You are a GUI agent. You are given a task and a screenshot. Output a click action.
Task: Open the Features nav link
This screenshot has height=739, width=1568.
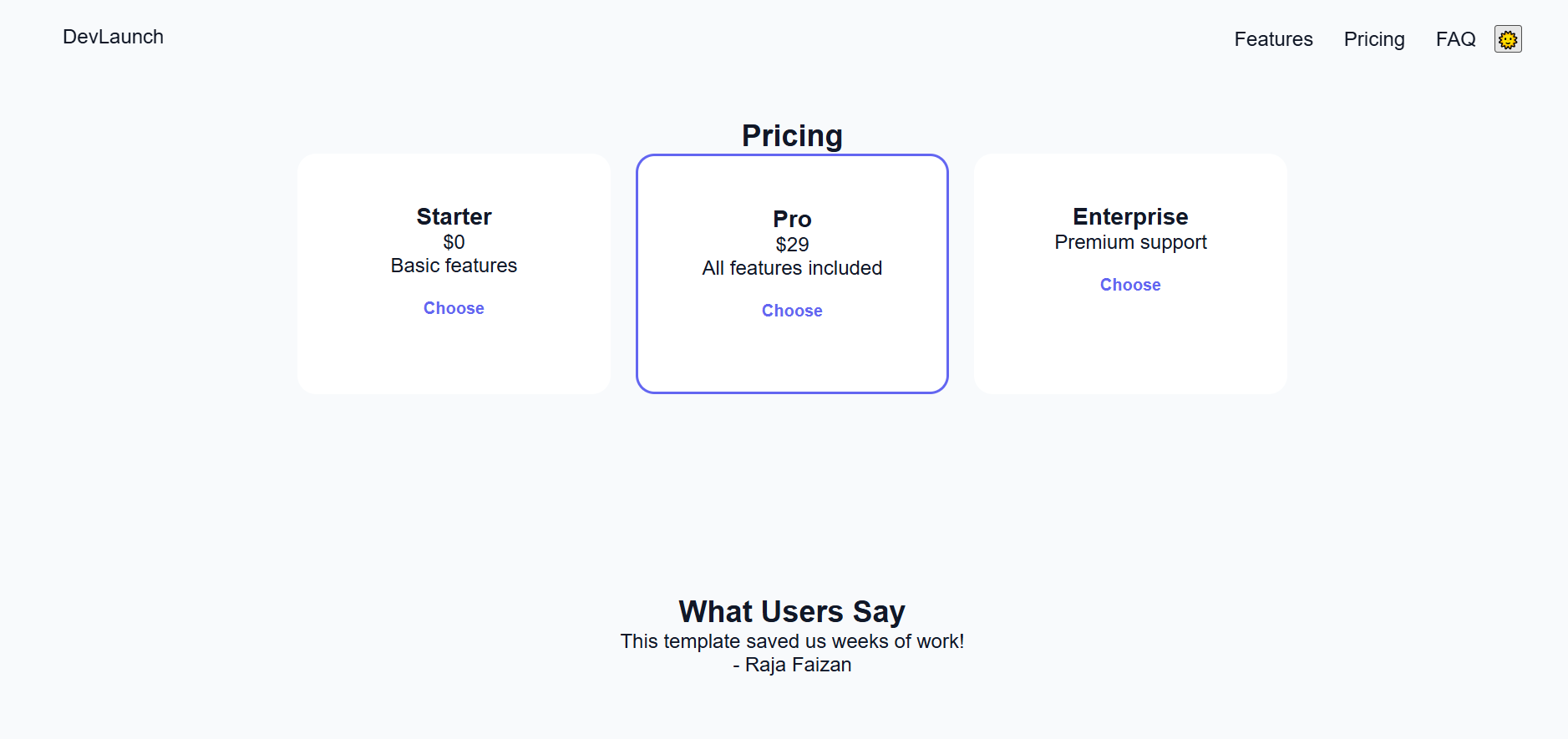(x=1273, y=39)
